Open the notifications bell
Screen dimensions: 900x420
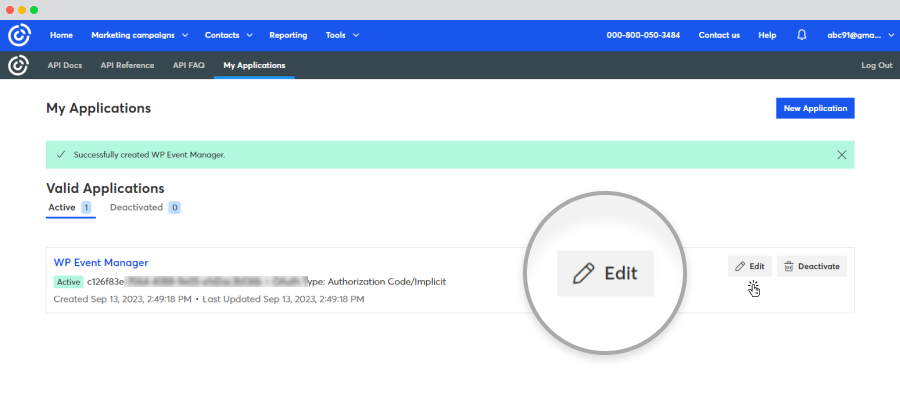[x=802, y=35]
